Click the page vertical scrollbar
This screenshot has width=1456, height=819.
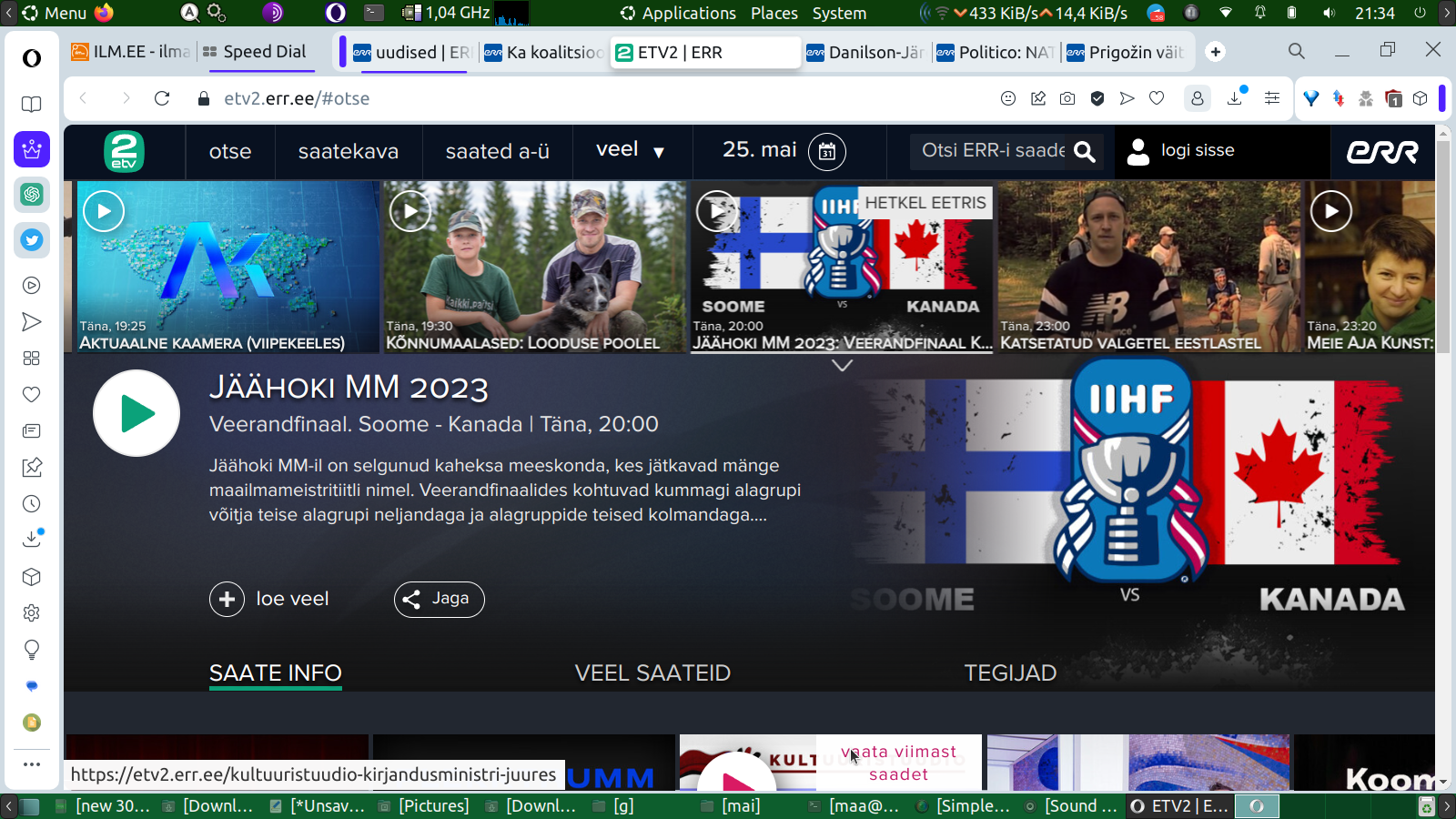pyautogui.click(x=1442, y=246)
